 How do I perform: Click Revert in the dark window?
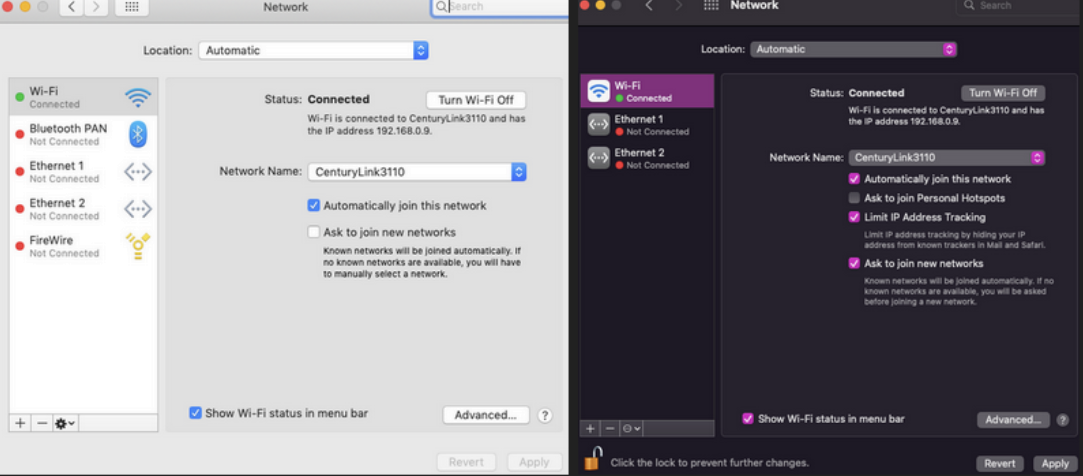coord(999,464)
